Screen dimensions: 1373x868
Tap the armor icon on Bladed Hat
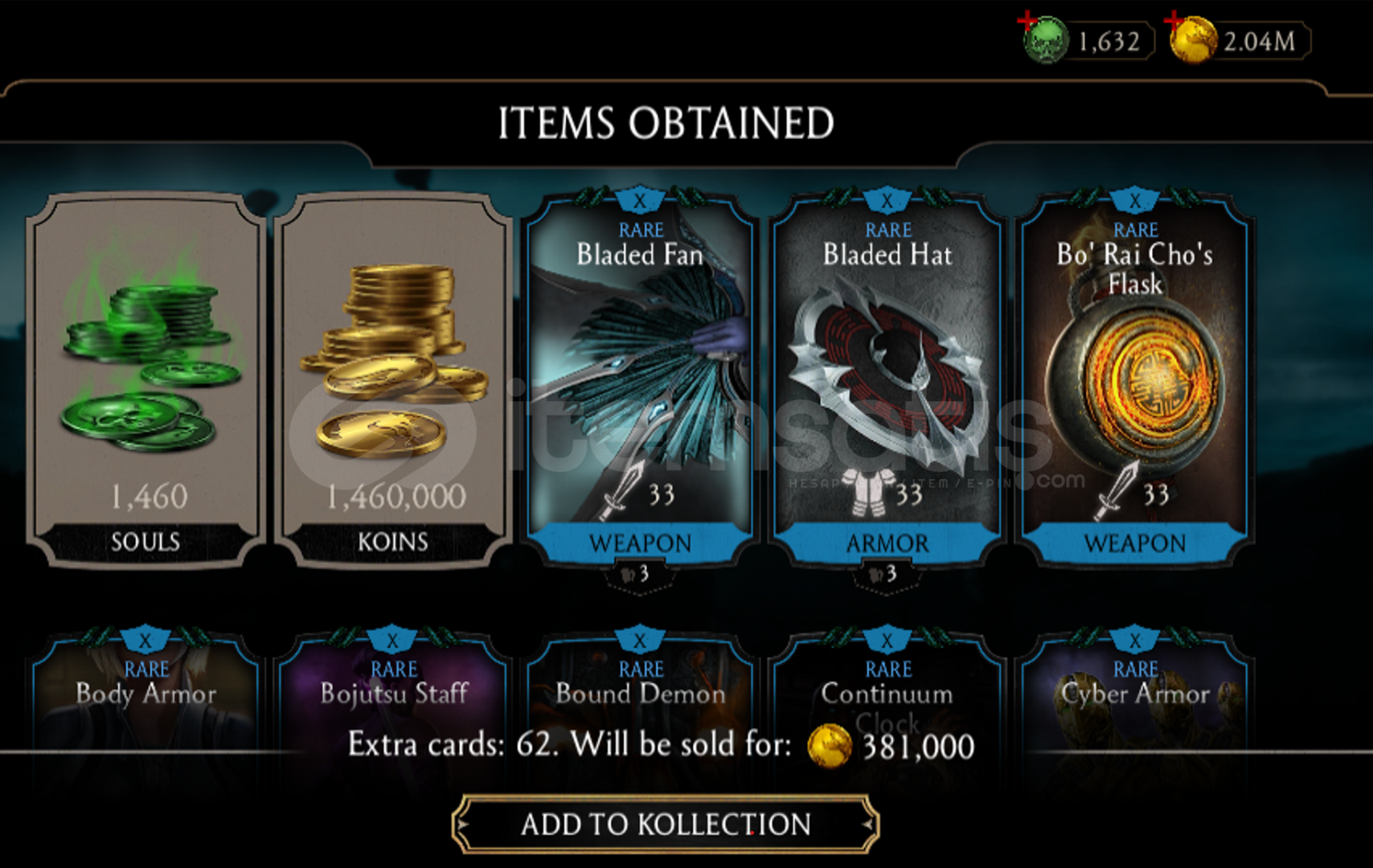[x=871, y=492]
